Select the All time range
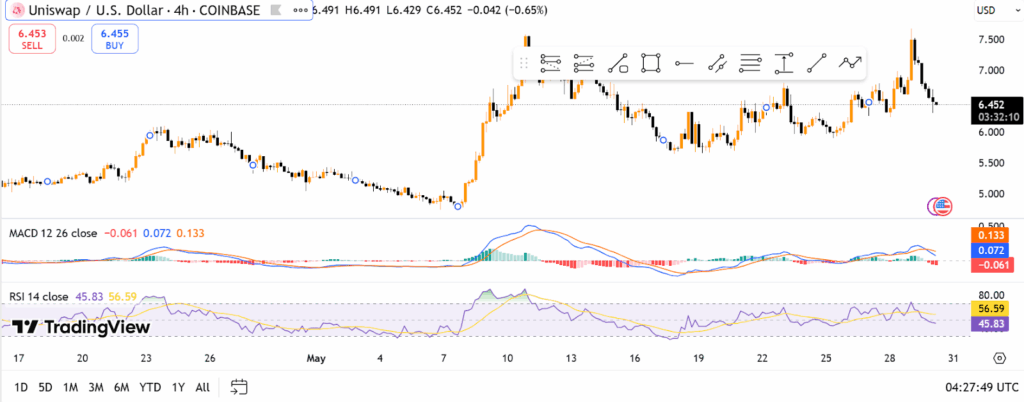This screenshot has width=1024, height=402. (x=202, y=387)
